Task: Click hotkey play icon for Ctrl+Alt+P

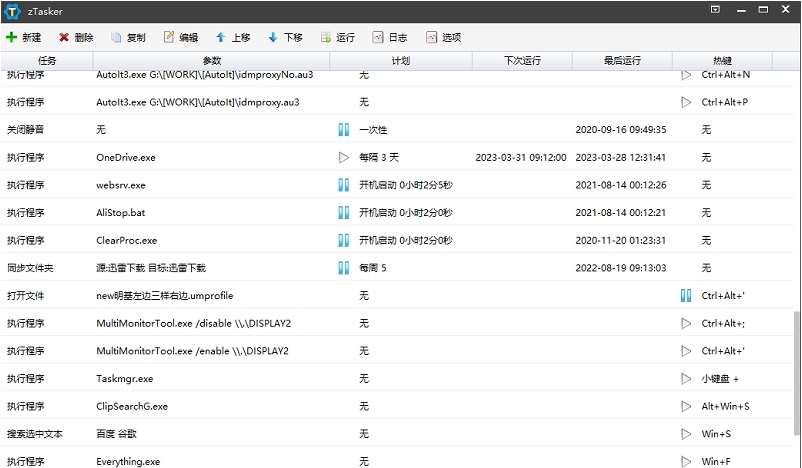Action: point(686,102)
